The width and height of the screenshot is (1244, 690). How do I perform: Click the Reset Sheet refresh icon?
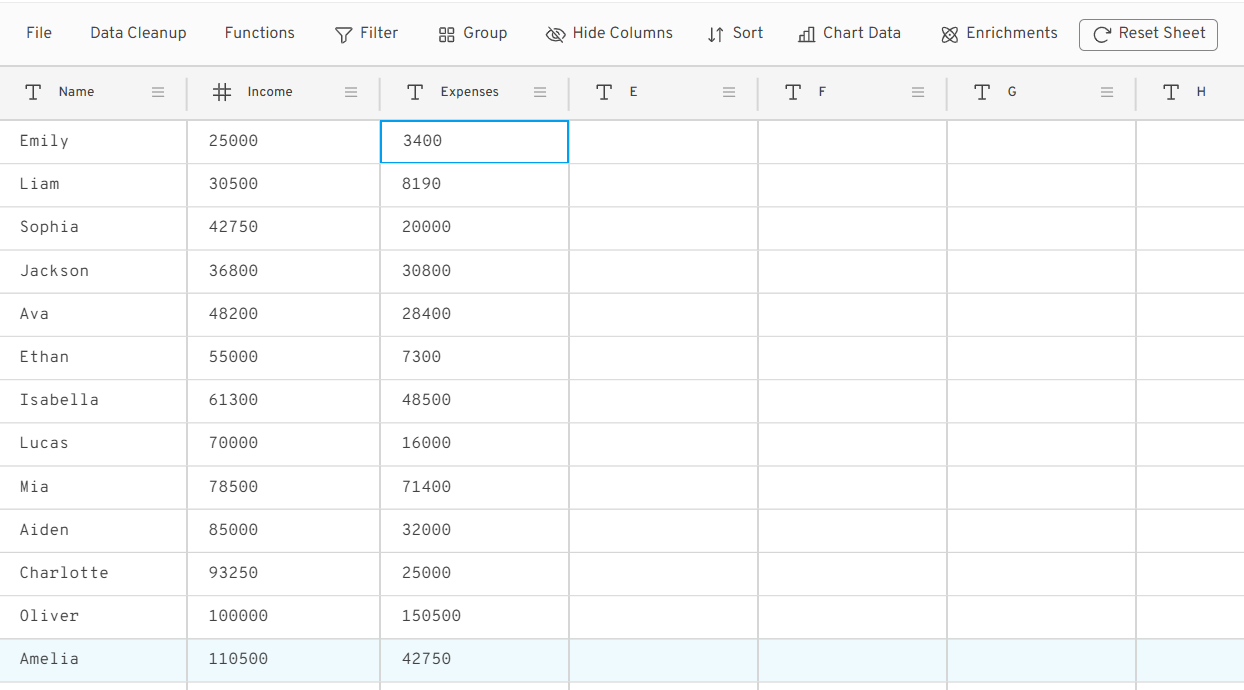click(x=1103, y=34)
